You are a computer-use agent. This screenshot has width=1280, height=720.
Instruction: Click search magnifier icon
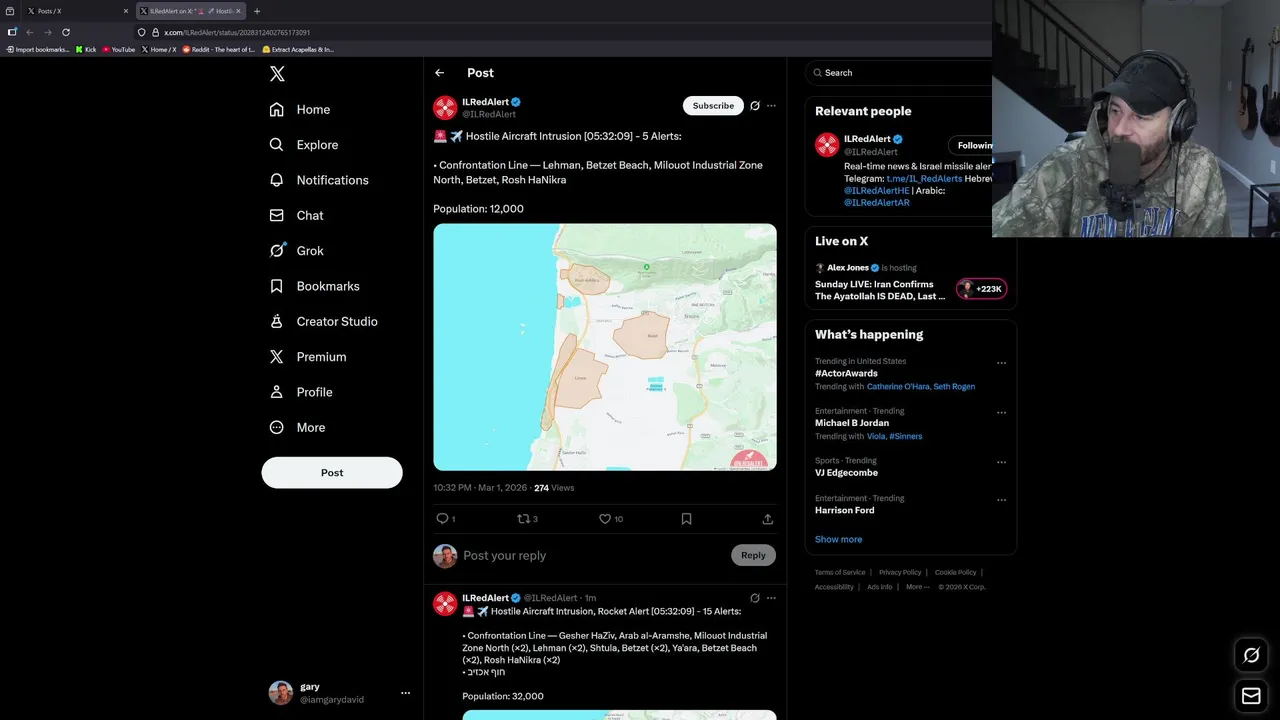pyautogui.click(x=818, y=73)
